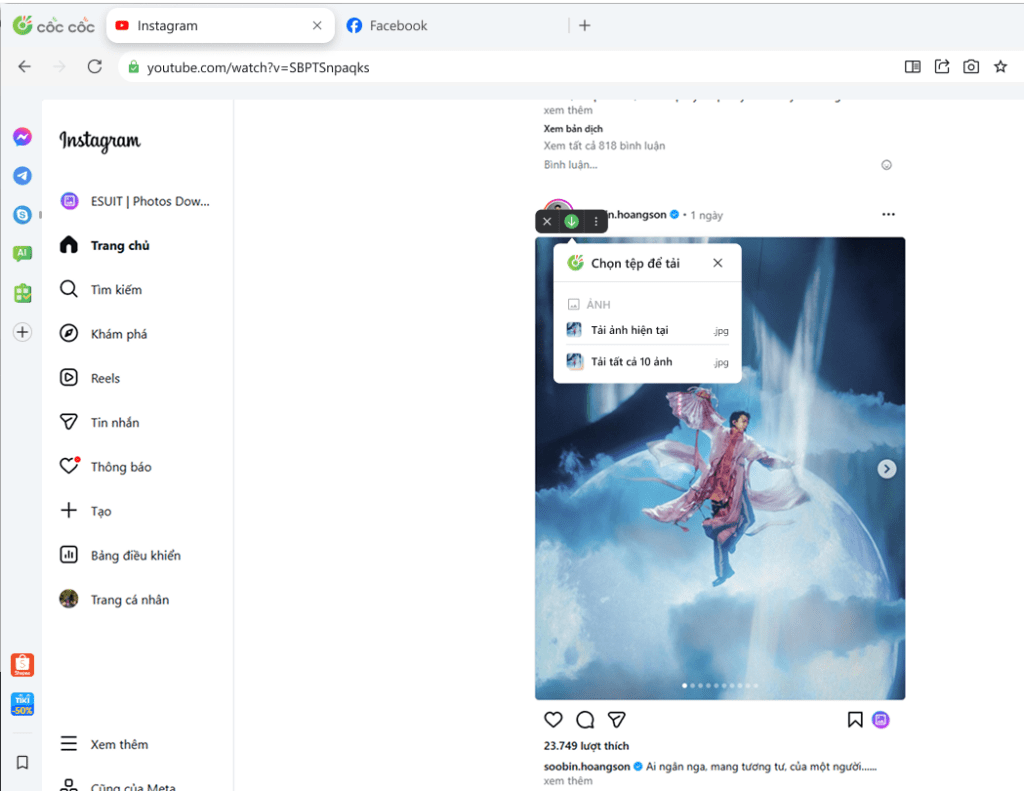Click the Shopee sidebar icon

click(x=22, y=665)
